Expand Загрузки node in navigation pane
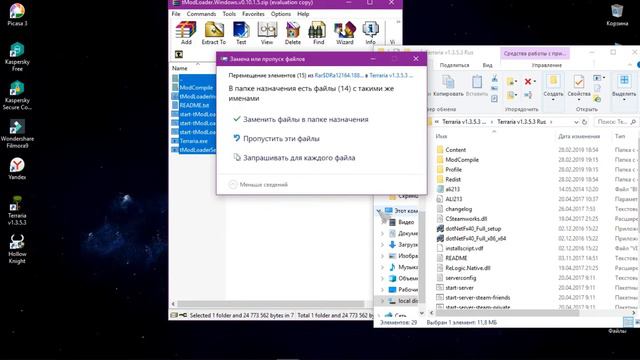640x360 pixels. 382,245
